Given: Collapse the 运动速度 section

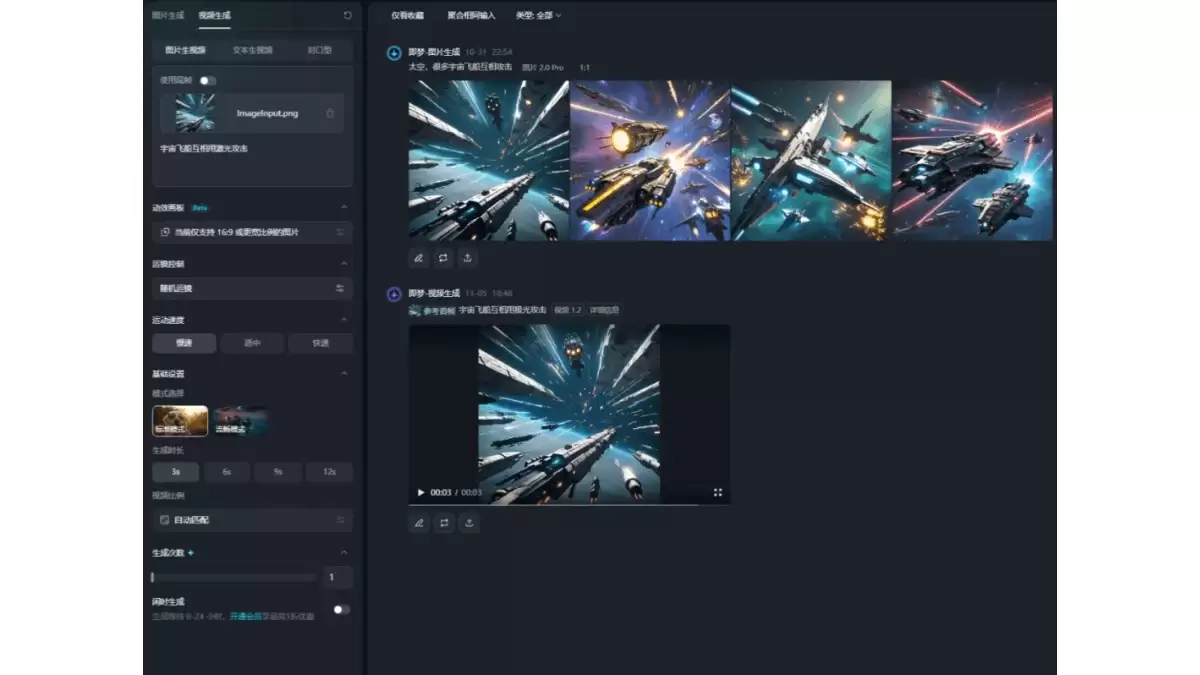Looking at the screenshot, I should [344, 320].
